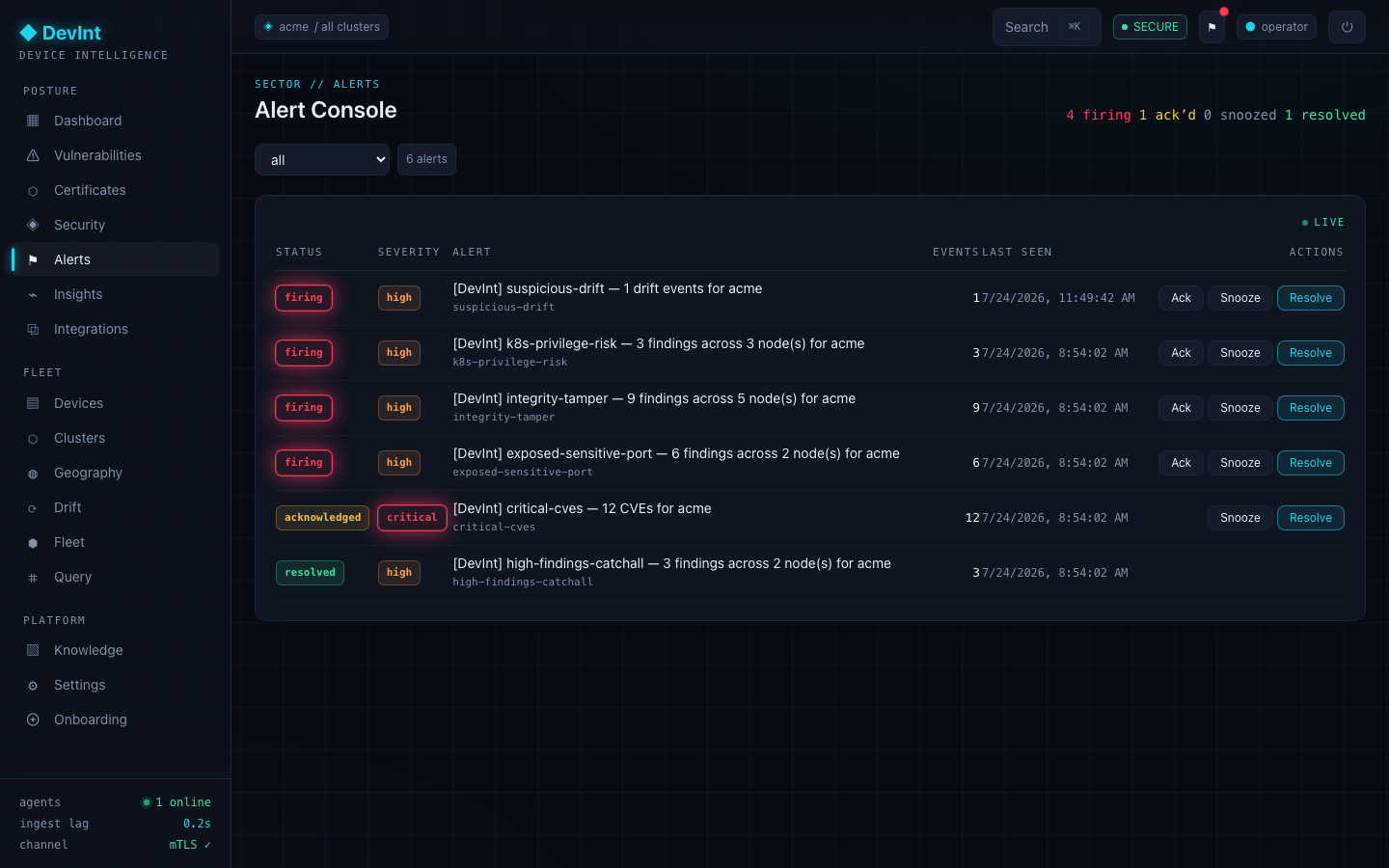Click the resolved status badge
The height and width of the screenshot is (868, 1389).
point(310,573)
